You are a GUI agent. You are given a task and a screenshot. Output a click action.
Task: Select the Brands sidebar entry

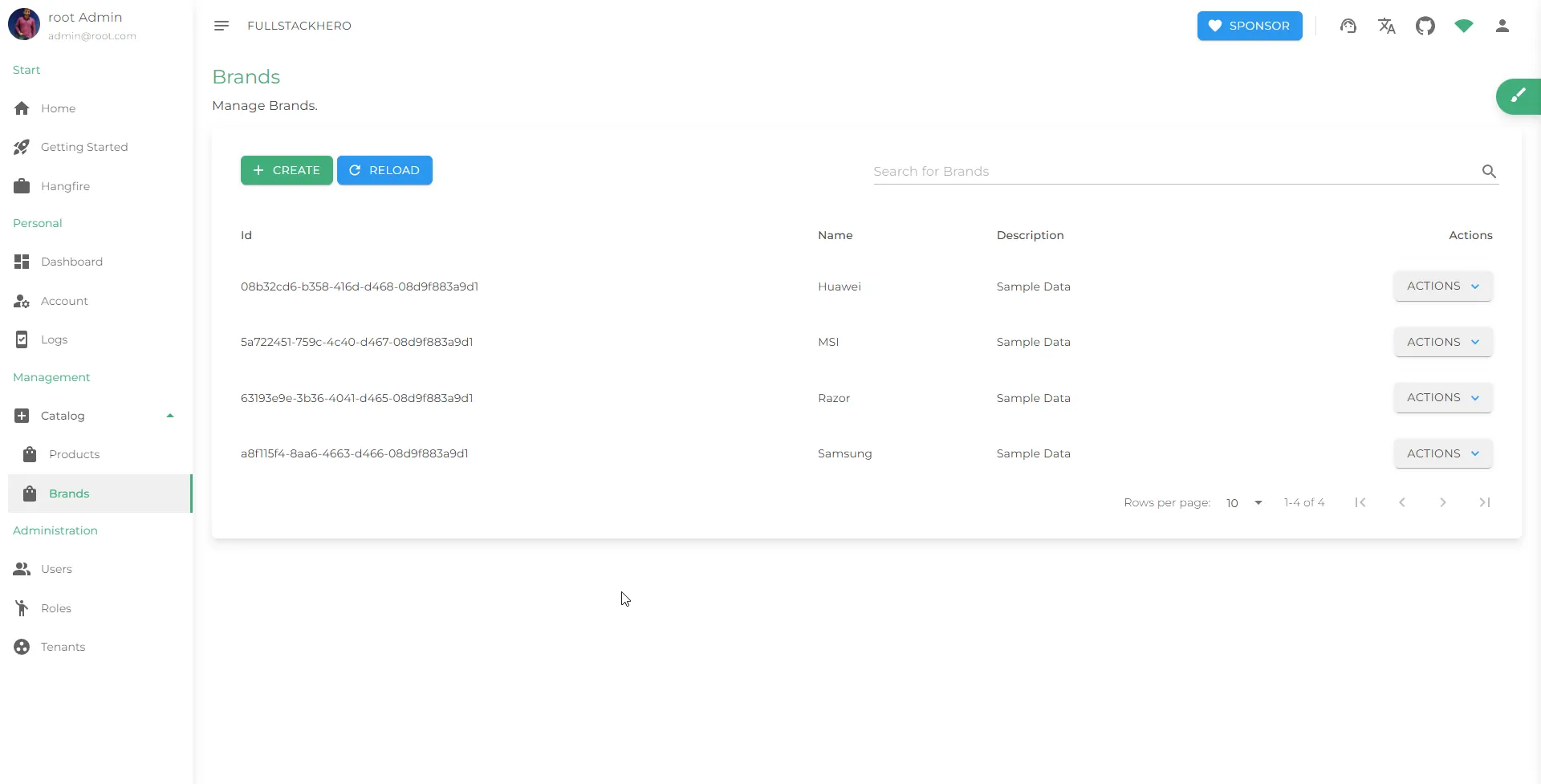(69, 493)
